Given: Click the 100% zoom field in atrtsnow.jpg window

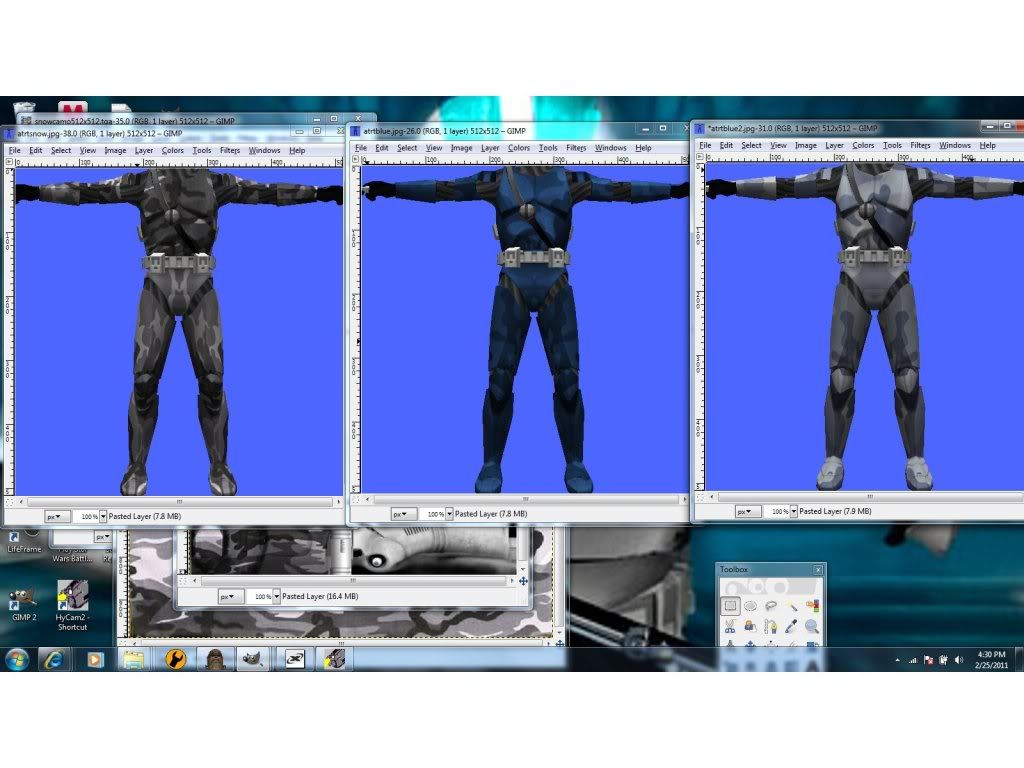Looking at the screenshot, I should (86, 517).
